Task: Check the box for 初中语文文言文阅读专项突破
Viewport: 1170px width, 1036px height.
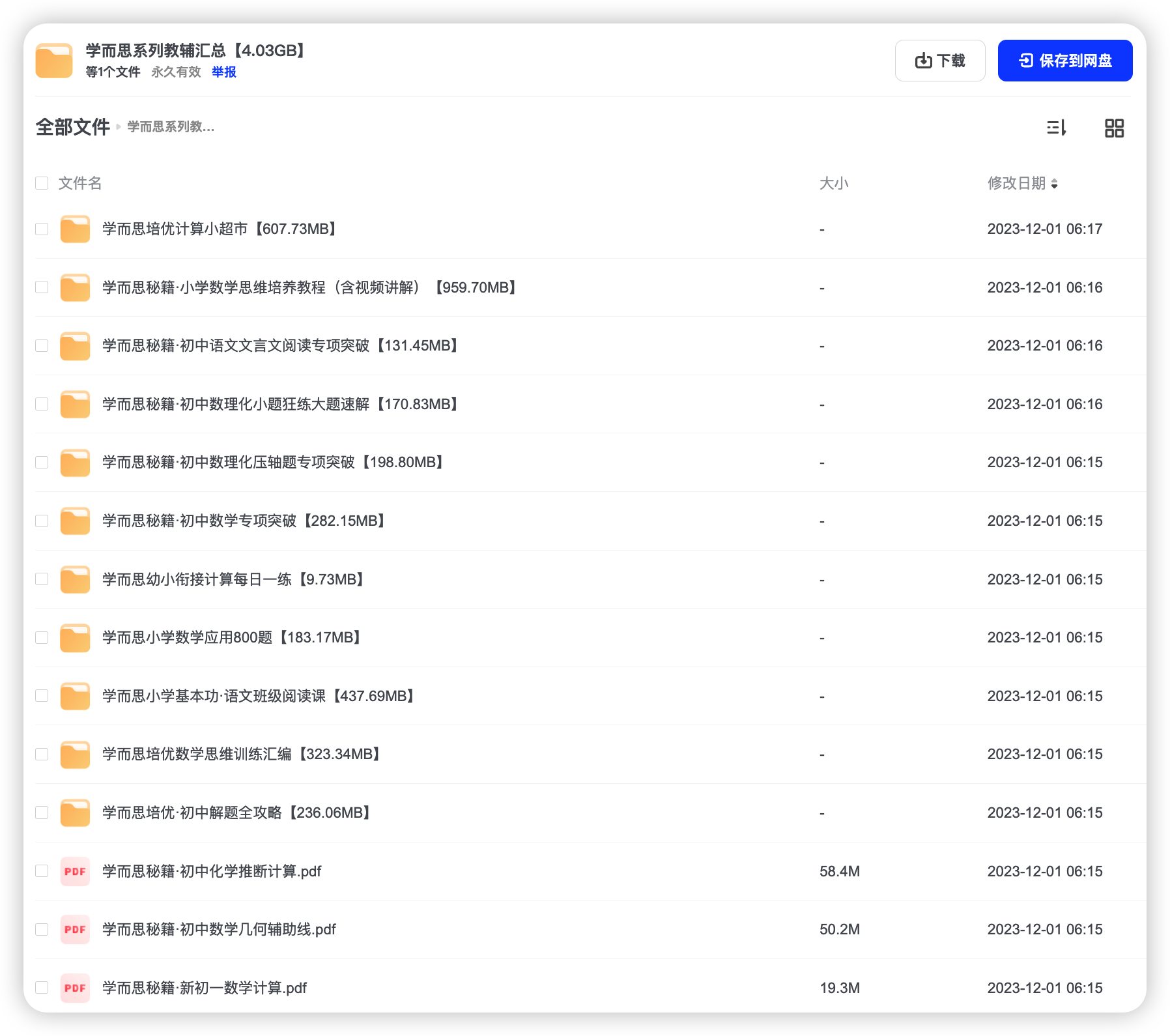Action: 42,346
